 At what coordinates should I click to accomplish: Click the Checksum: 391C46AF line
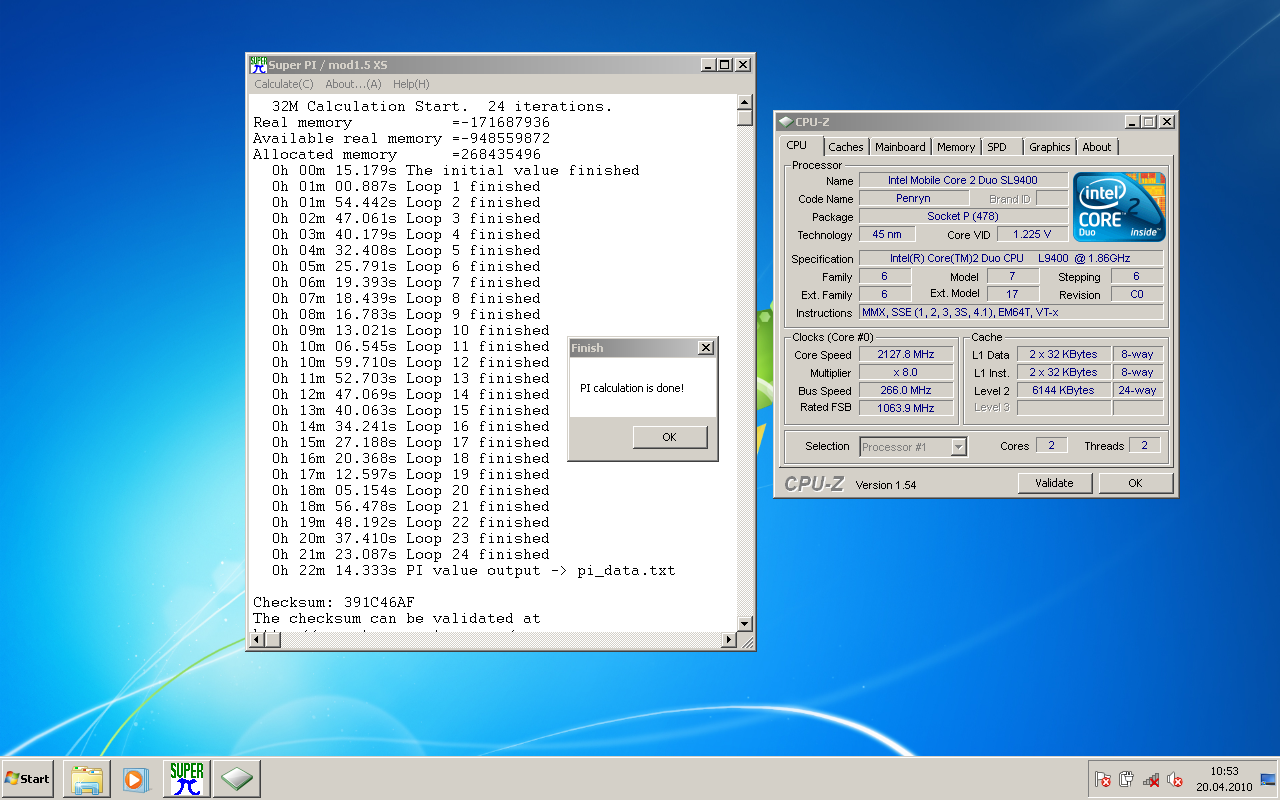pyautogui.click(x=333, y=602)
